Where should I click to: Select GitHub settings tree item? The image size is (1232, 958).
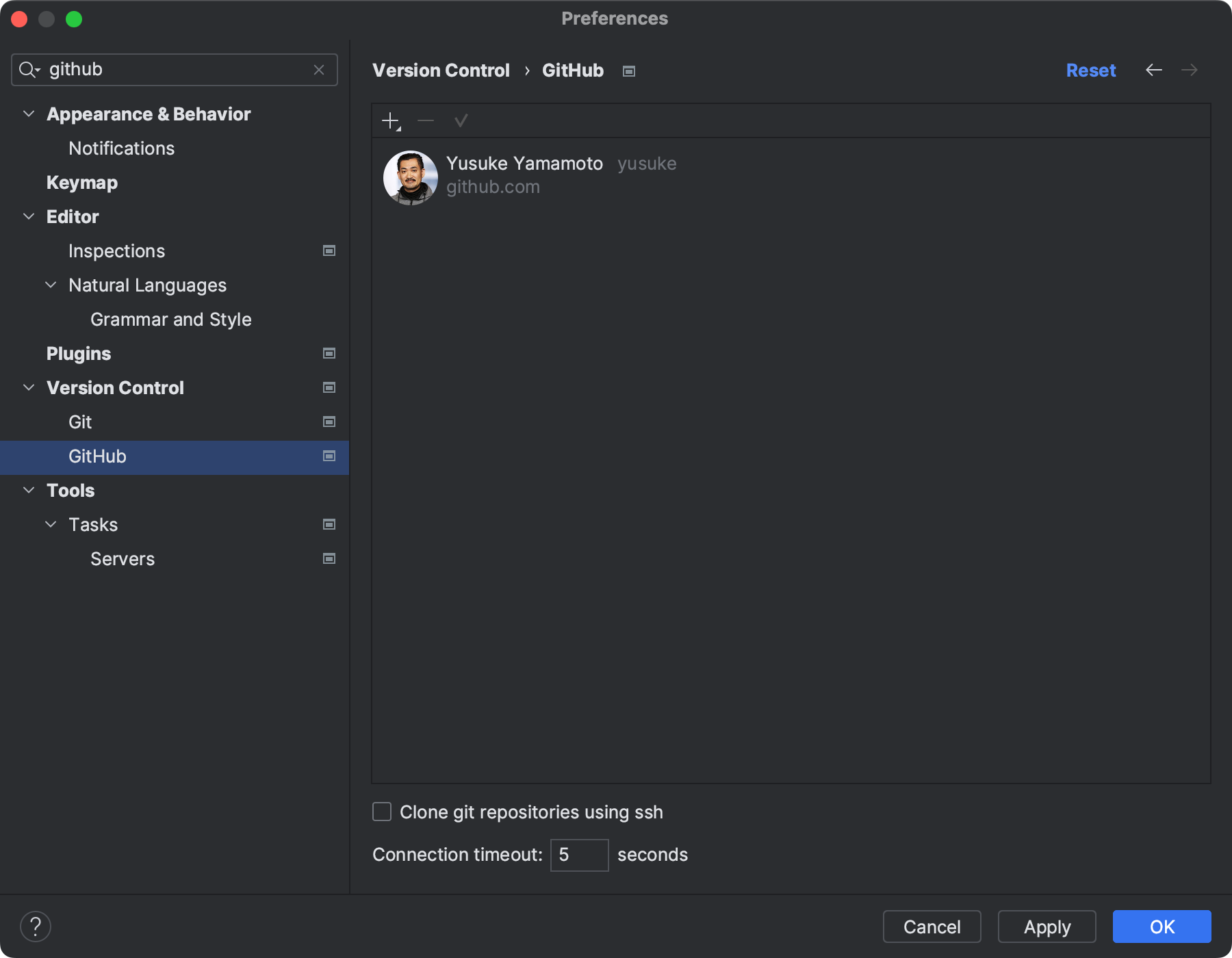(x=175, y=457)
